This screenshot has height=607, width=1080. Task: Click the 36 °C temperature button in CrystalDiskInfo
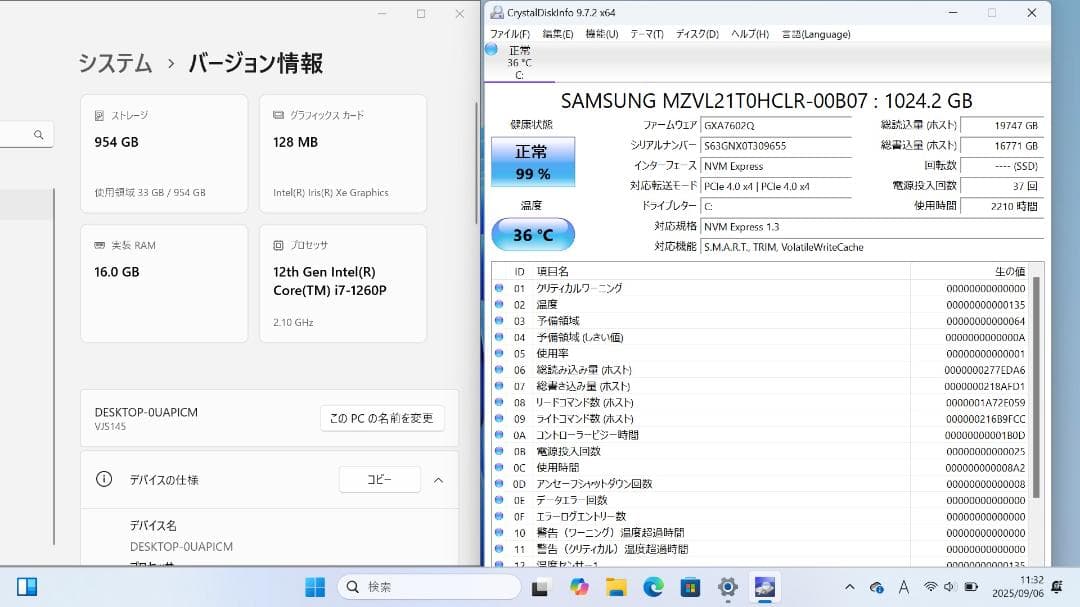point(533,233)
